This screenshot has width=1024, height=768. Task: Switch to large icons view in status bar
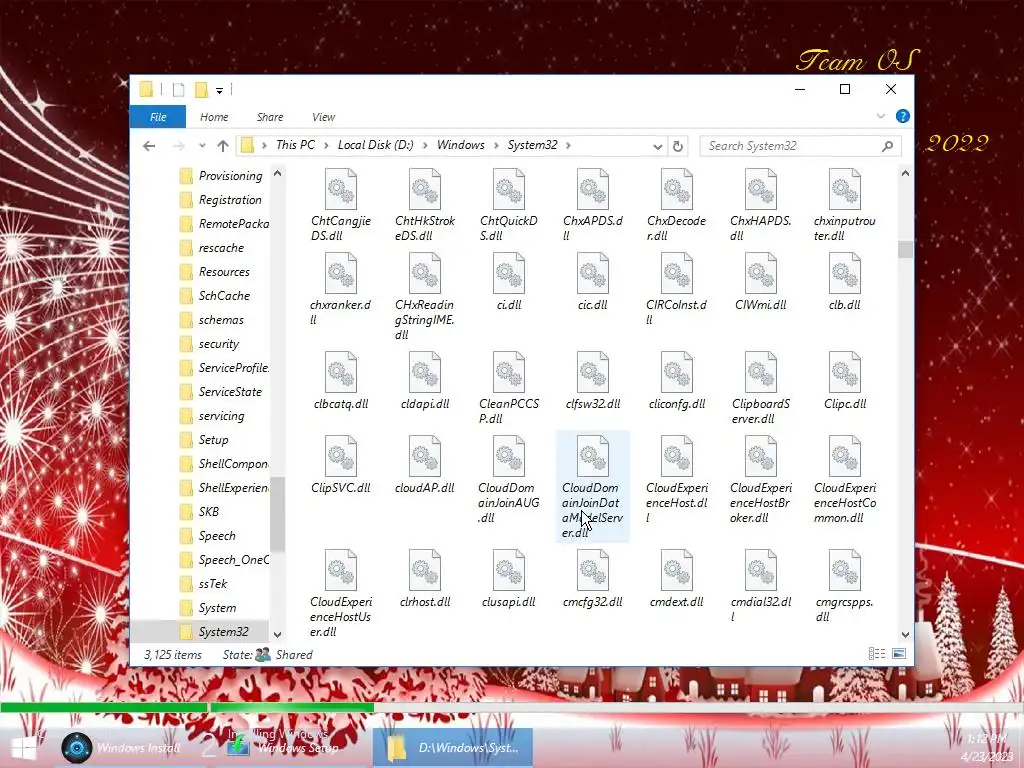[x=899, y=654]
